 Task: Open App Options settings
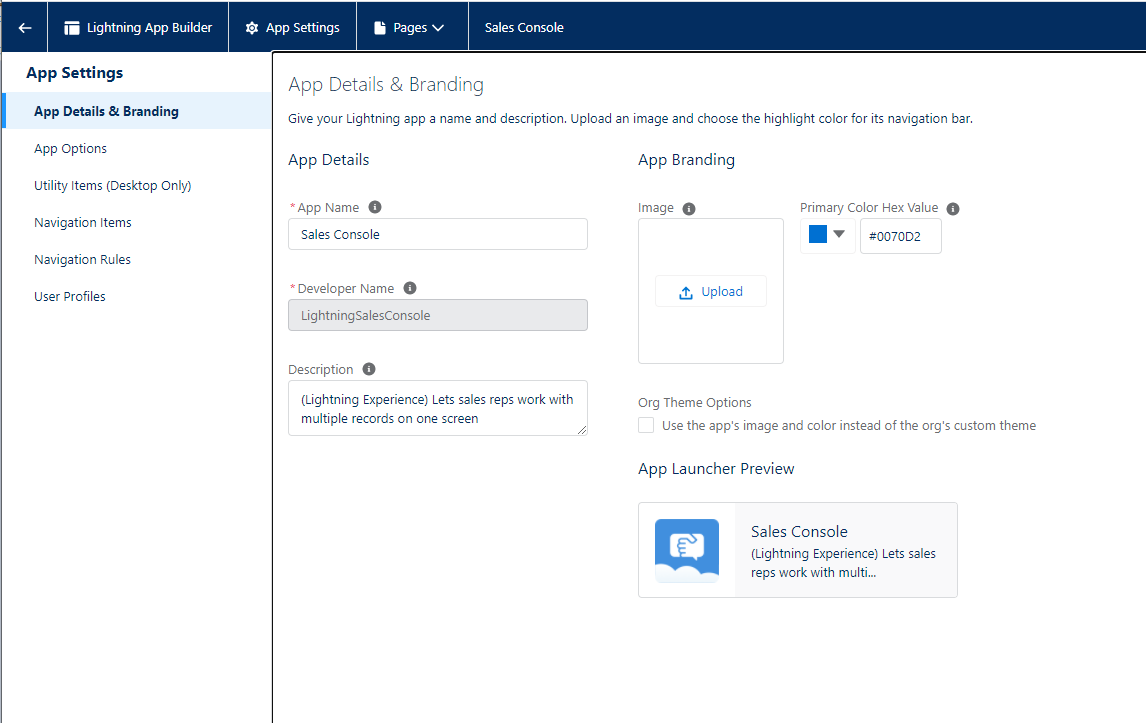(x=70, y=148)
